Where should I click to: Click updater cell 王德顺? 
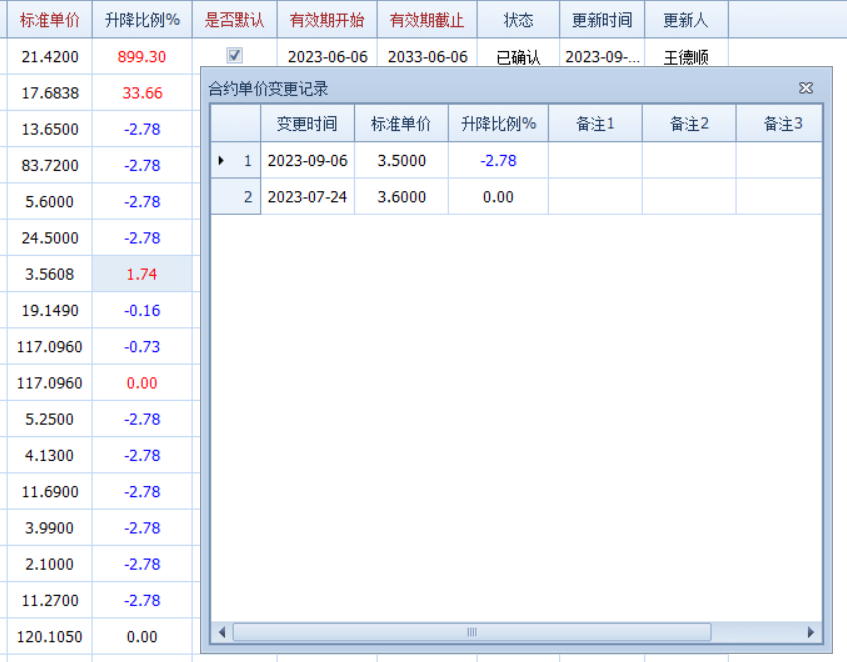686,56
